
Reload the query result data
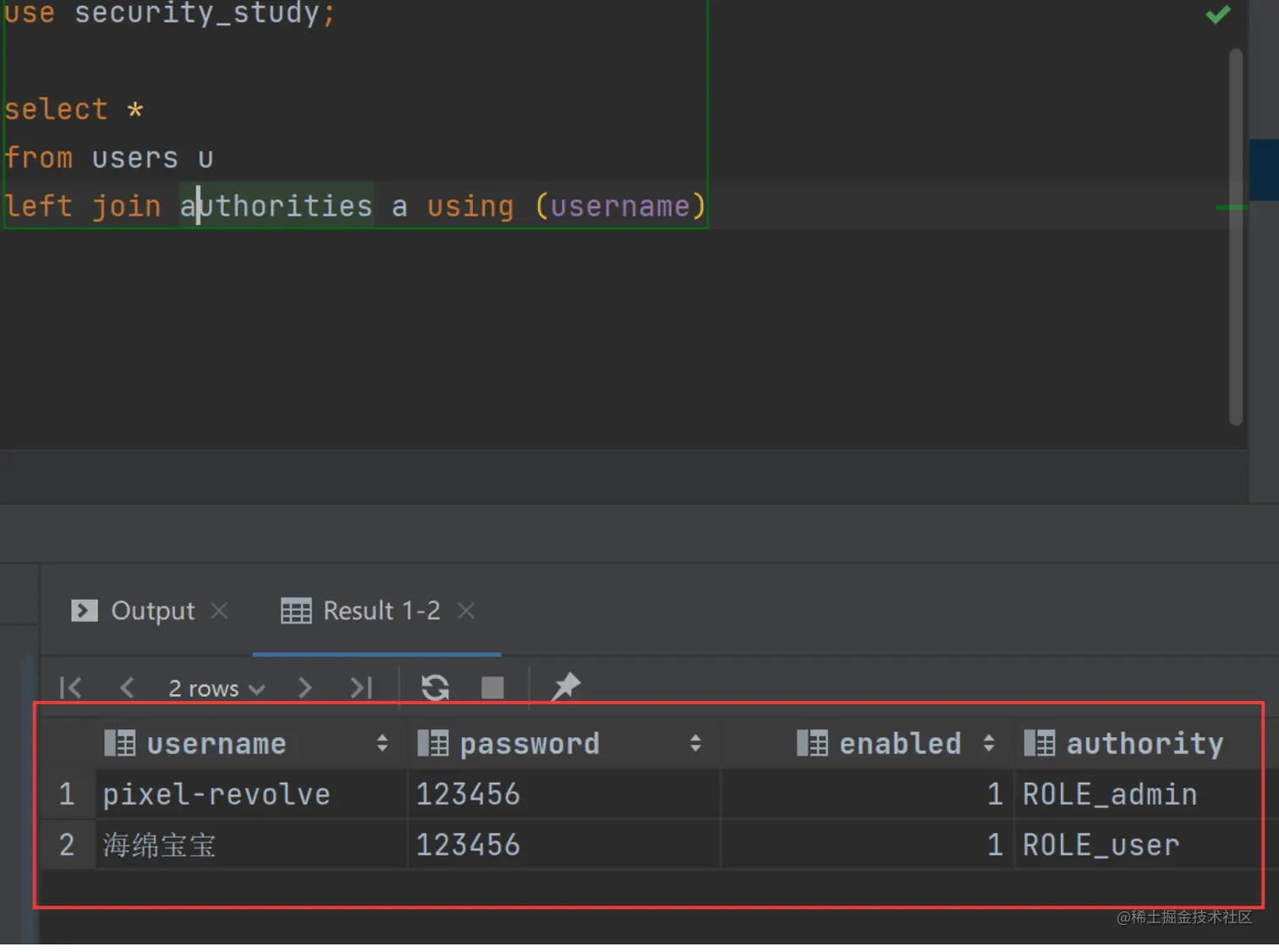pos(435,687)
